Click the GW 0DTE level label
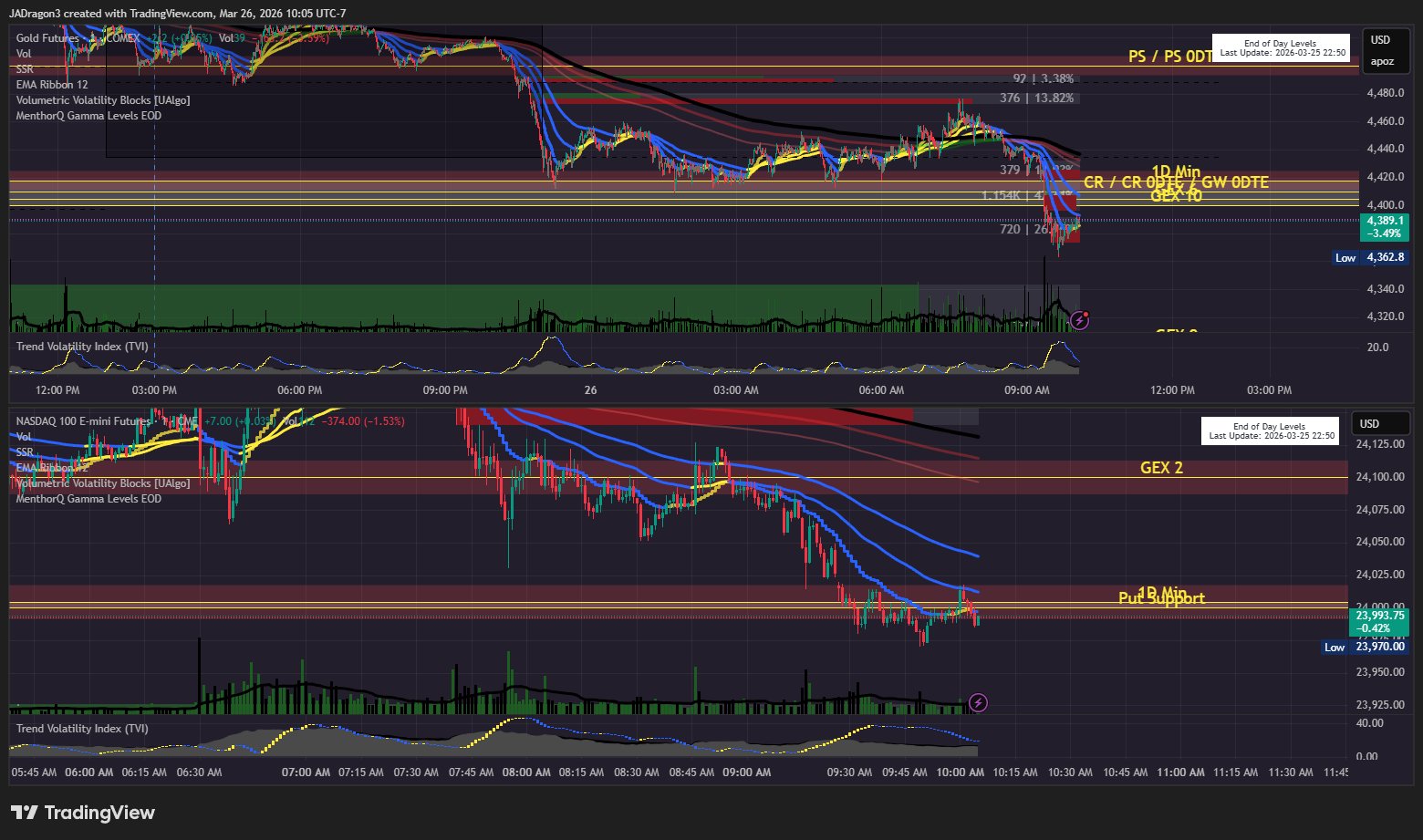 [x=1235, y=182]
